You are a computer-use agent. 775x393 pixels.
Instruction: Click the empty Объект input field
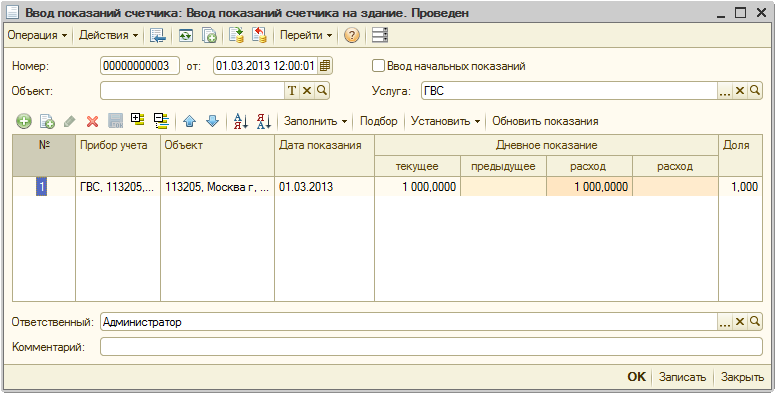193,91
